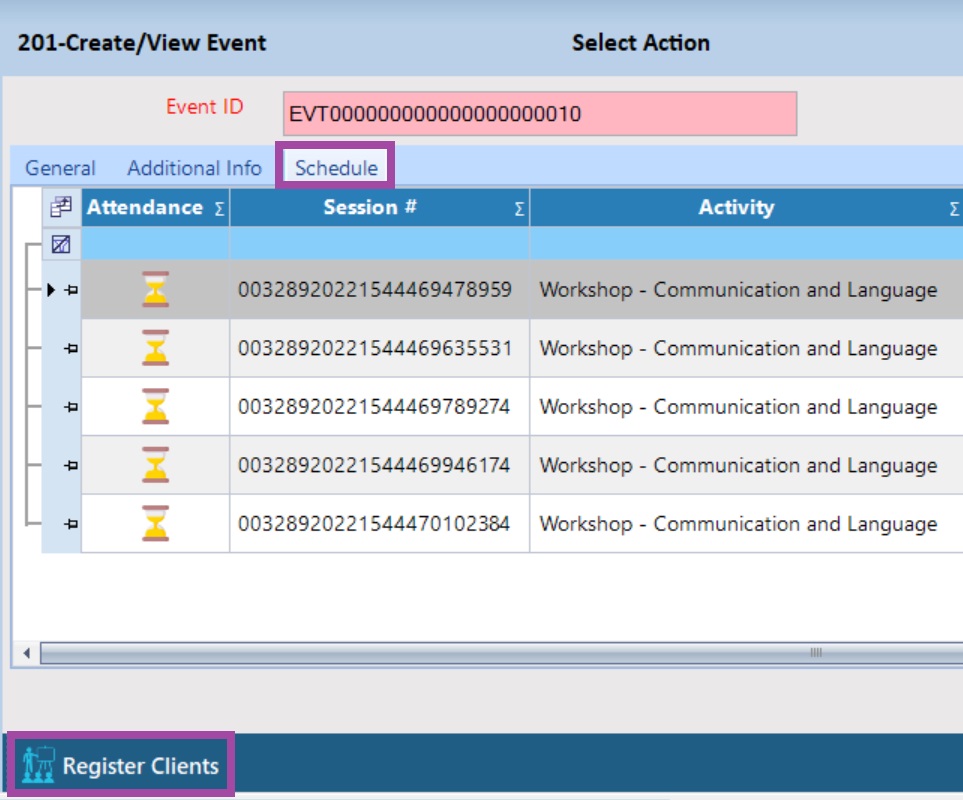The width and height of the screenshot is (963, 800).
Task: Click the hourglass attendance icon for session ending 635531
Action: pyautogui.click(x=155, y=348)
